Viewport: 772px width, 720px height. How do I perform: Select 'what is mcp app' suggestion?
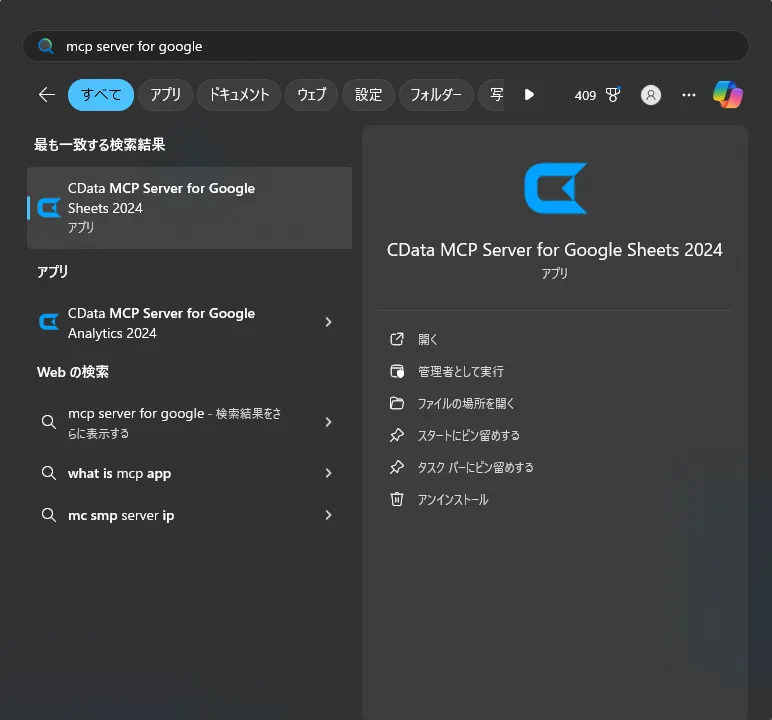pos(190,473)
